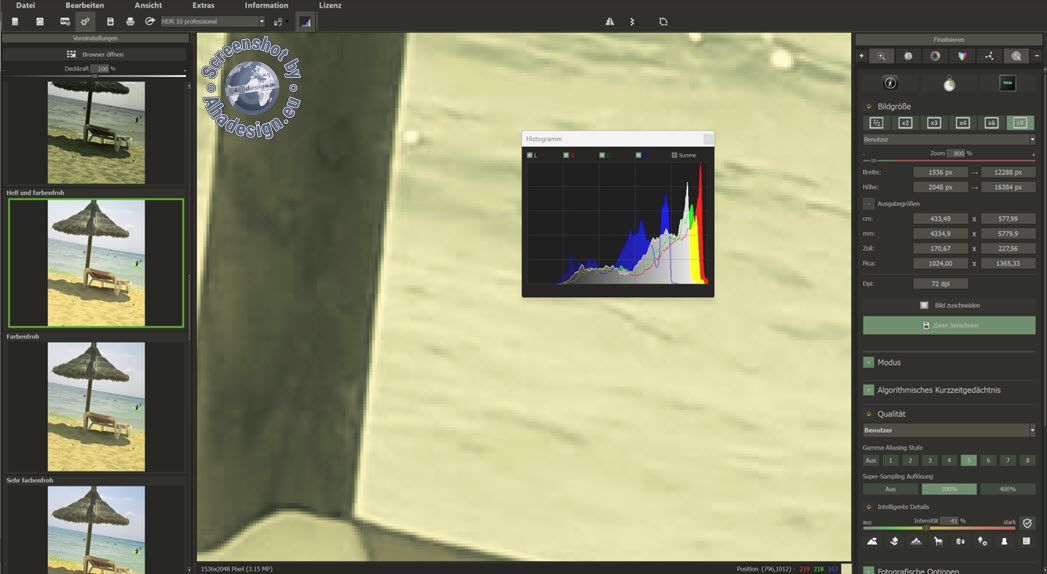
Task: Select the flower detail preset icon
Action: [894, 541]
